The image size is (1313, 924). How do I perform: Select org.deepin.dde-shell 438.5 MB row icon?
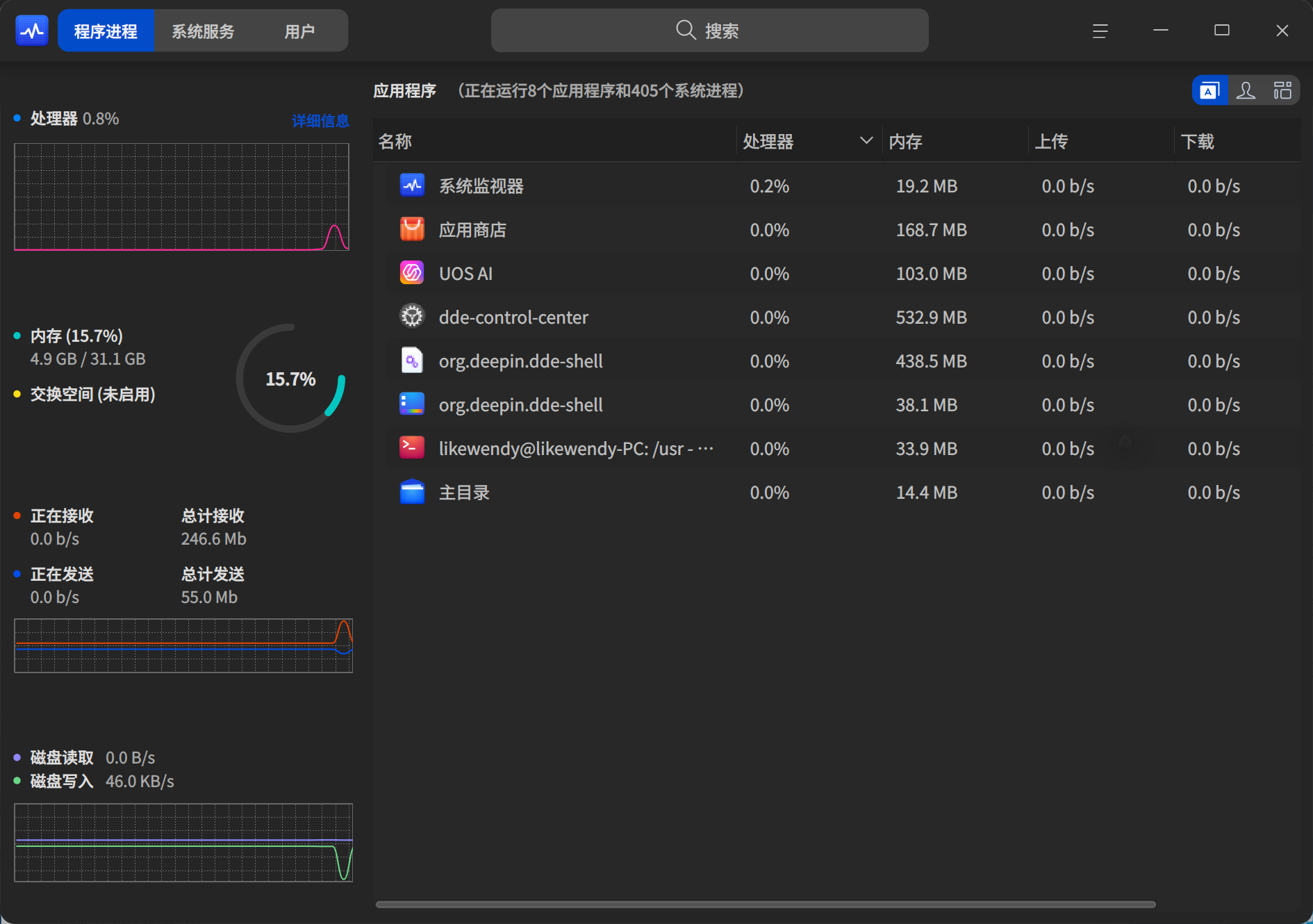[x=412, y=361]
